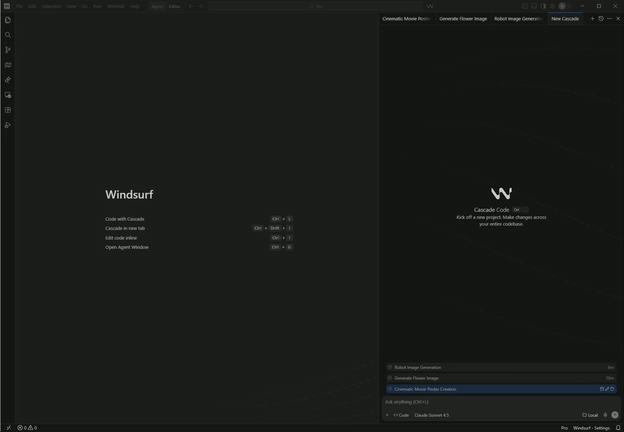Open the Extensions grid icon

(8, 110)
